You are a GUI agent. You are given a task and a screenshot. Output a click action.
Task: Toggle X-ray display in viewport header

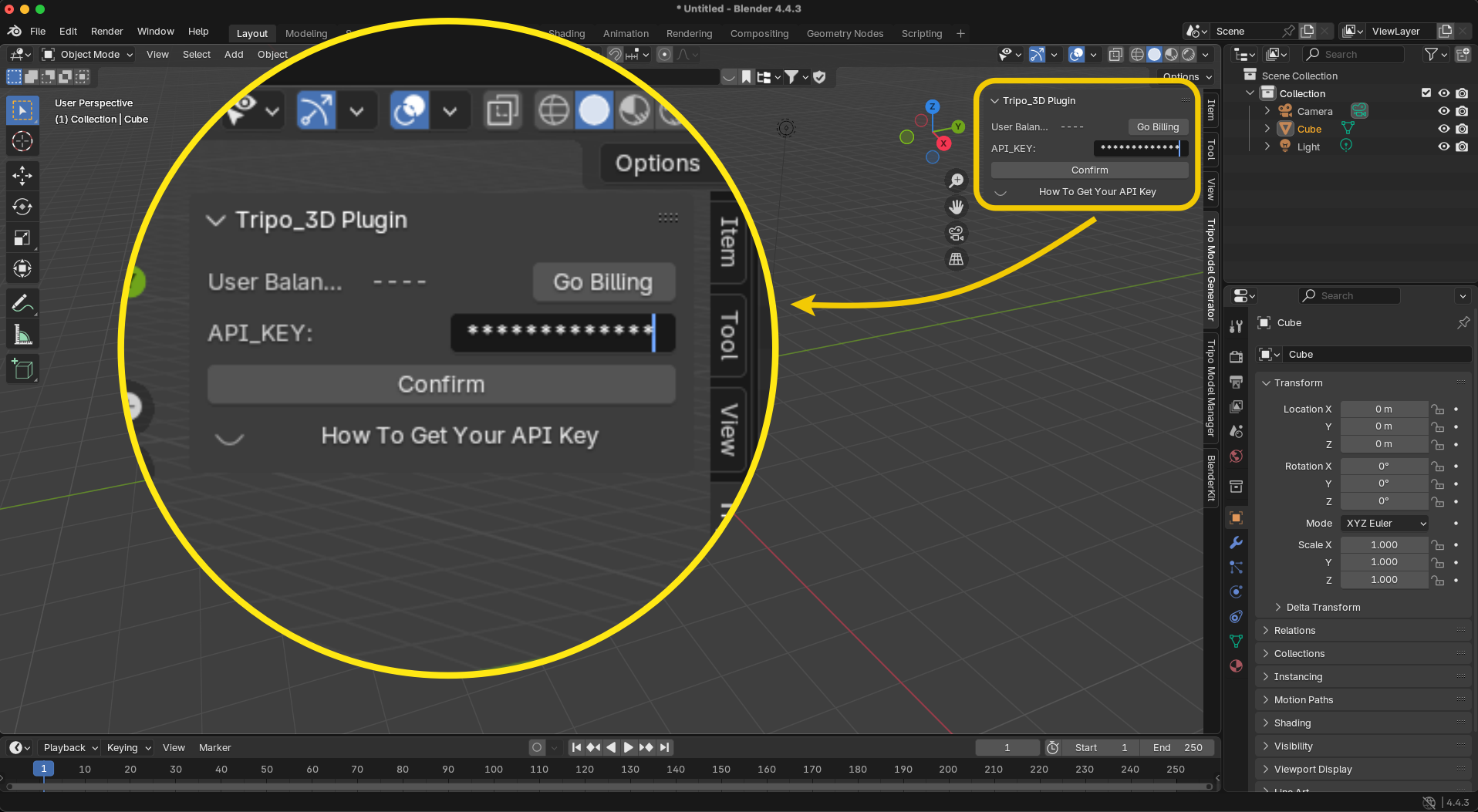(1115, 54)
